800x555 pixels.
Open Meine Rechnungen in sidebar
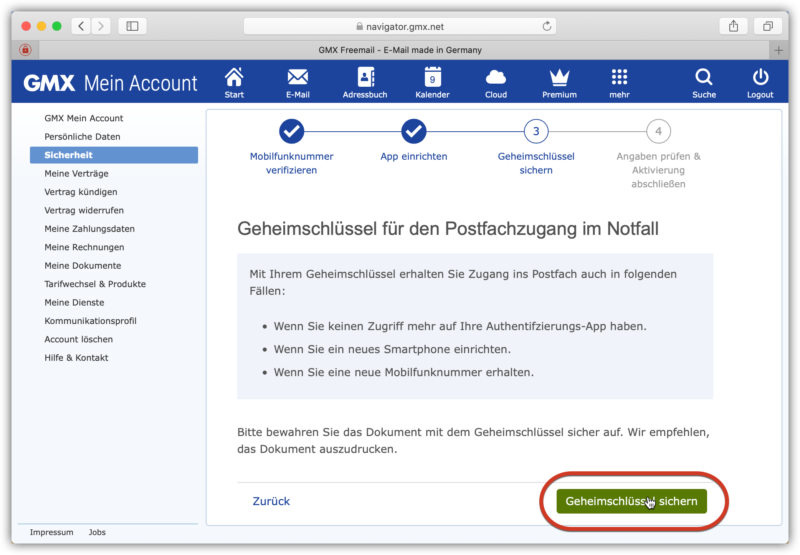(x=84, y=247)
